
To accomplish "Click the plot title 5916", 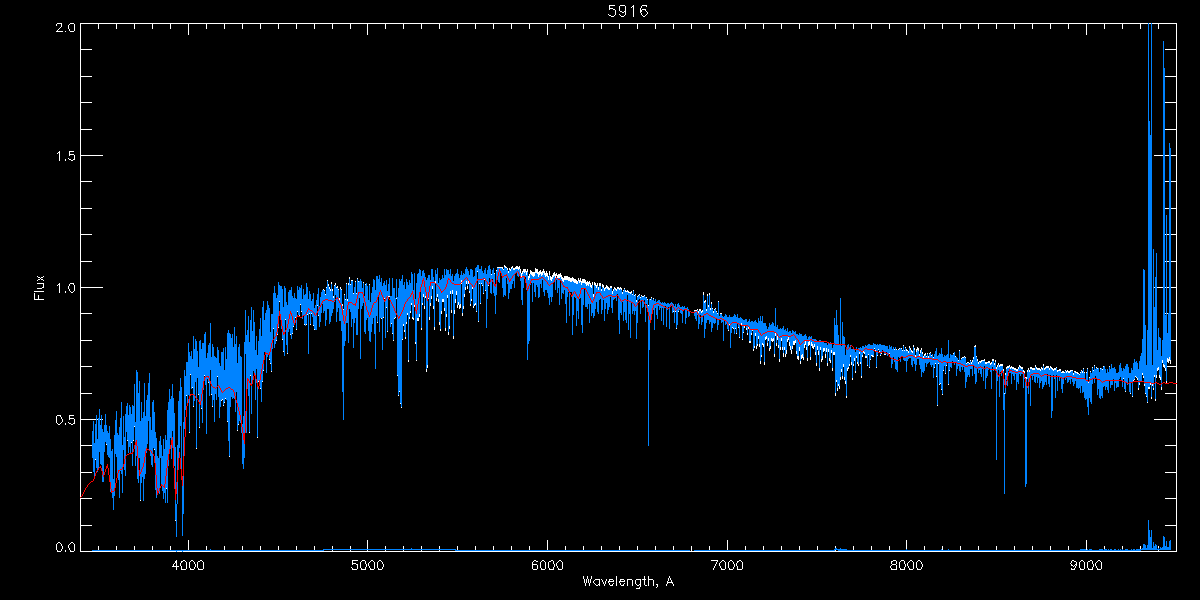I will [x=628, y=11].
